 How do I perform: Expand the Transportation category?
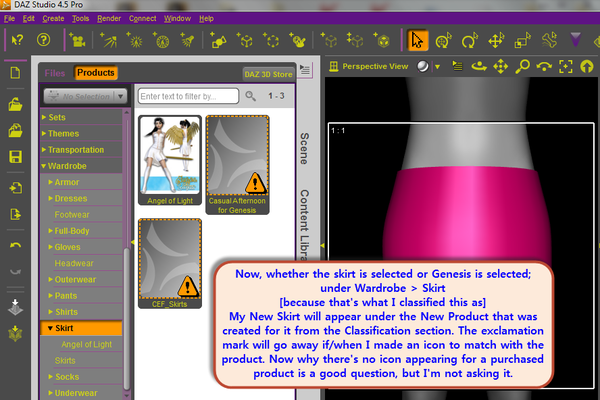pos(44,150)
